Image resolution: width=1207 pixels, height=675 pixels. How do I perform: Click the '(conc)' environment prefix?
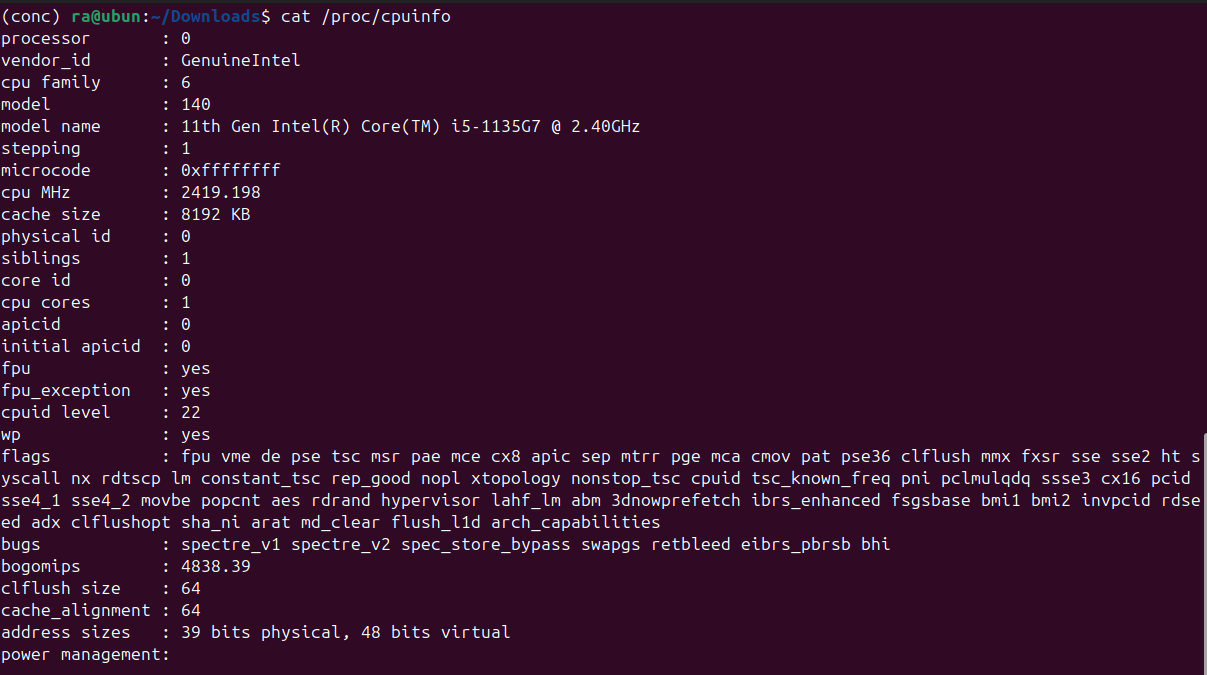(31, 17)
